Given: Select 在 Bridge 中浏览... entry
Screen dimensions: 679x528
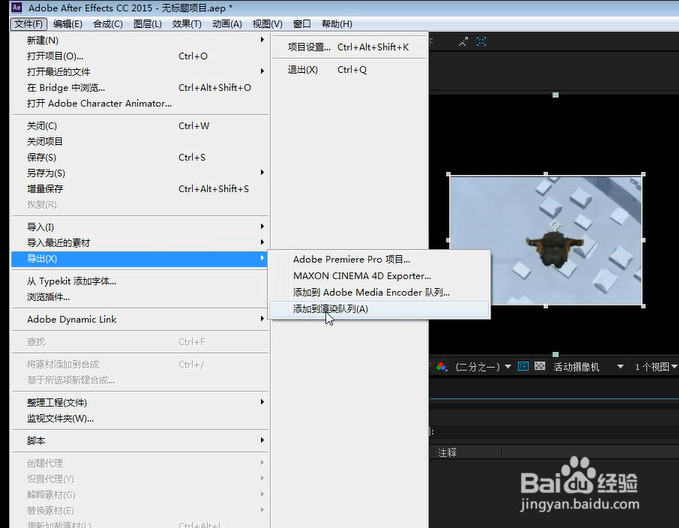Looking at the screenshot, I should coord(139,88).
